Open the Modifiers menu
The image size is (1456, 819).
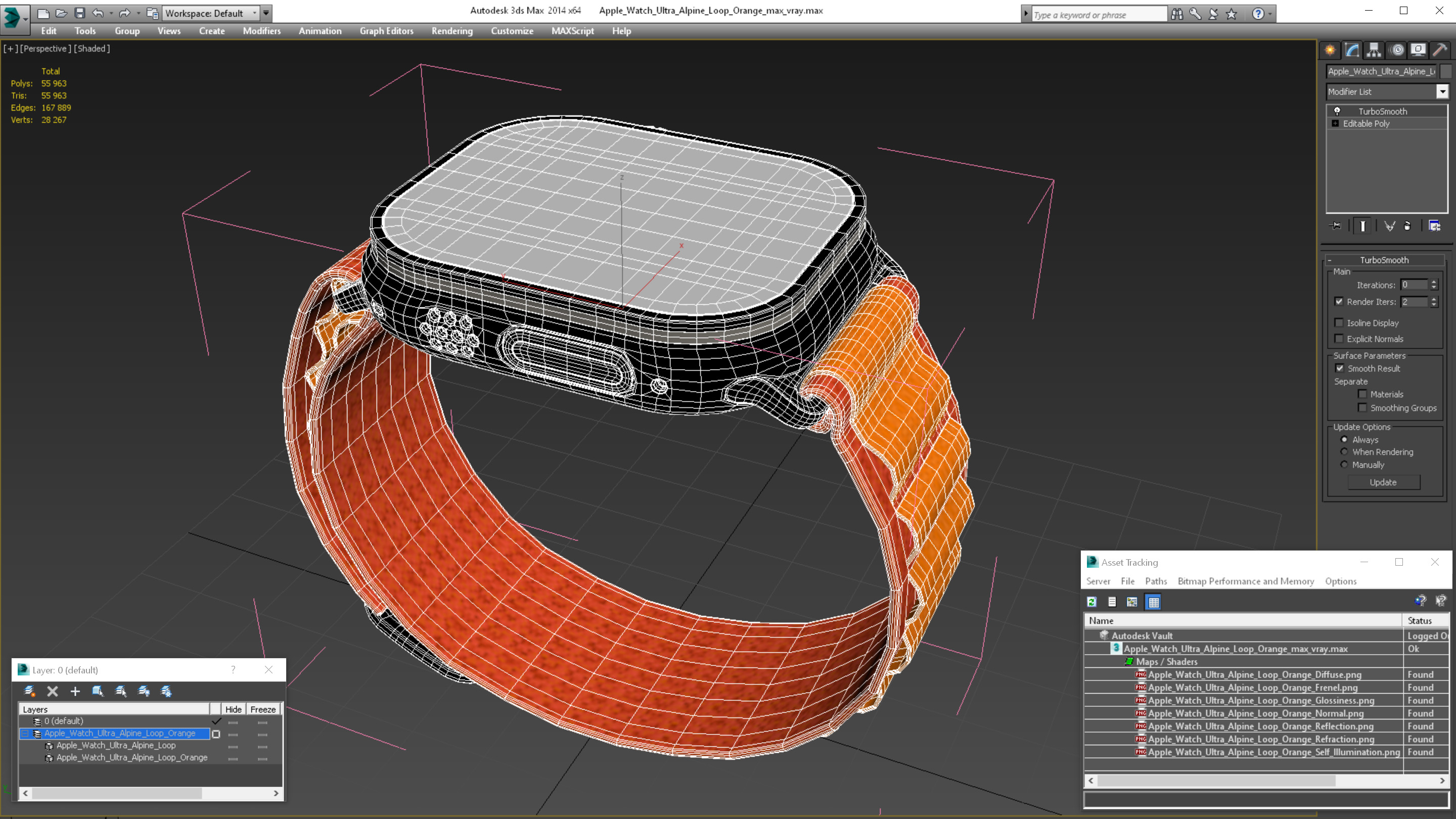pyautogui.click(x=262, y=31)
